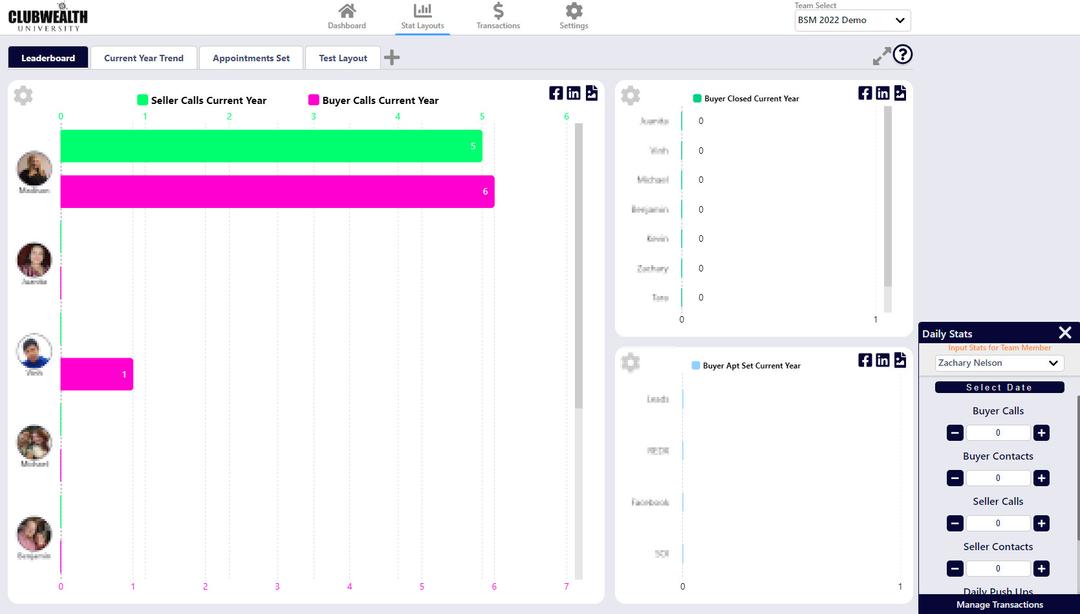
Task: Open the Stat Layouts section
Action: (x=422, y=17)
